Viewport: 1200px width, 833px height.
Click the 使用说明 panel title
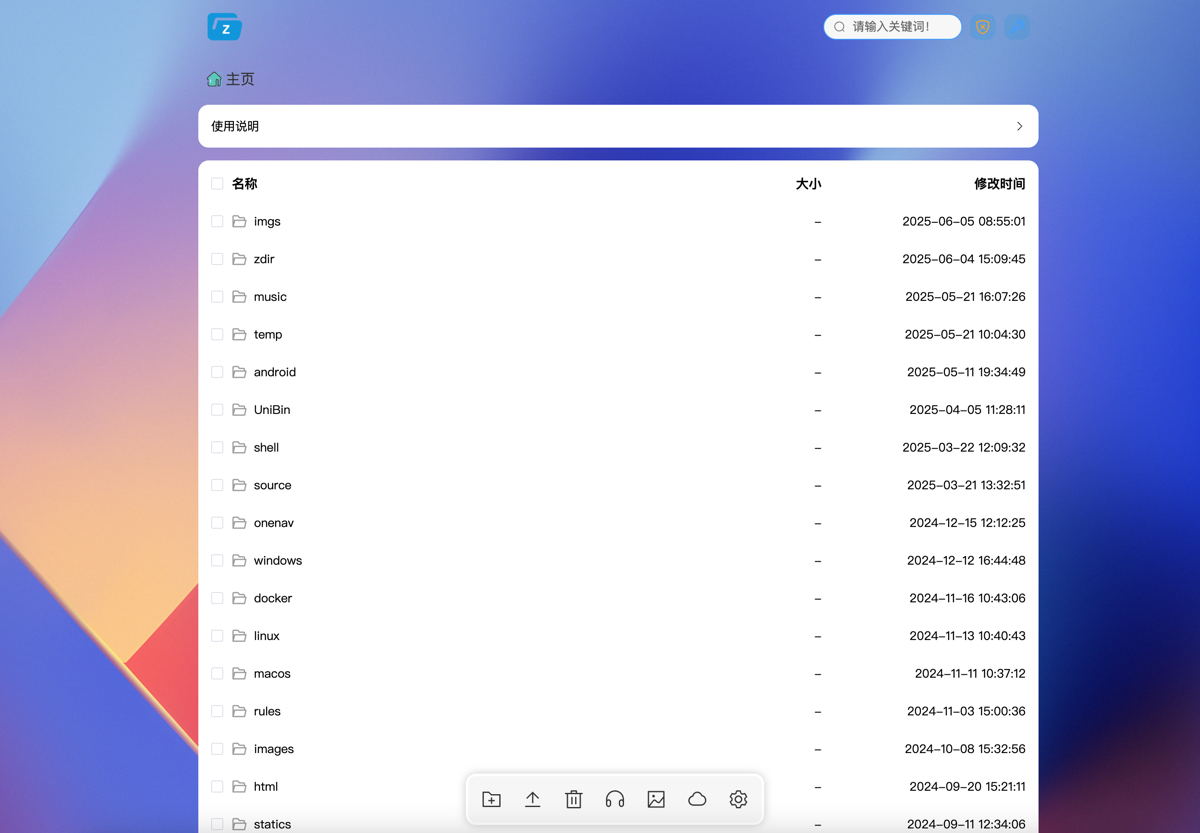tap(235, 126)
